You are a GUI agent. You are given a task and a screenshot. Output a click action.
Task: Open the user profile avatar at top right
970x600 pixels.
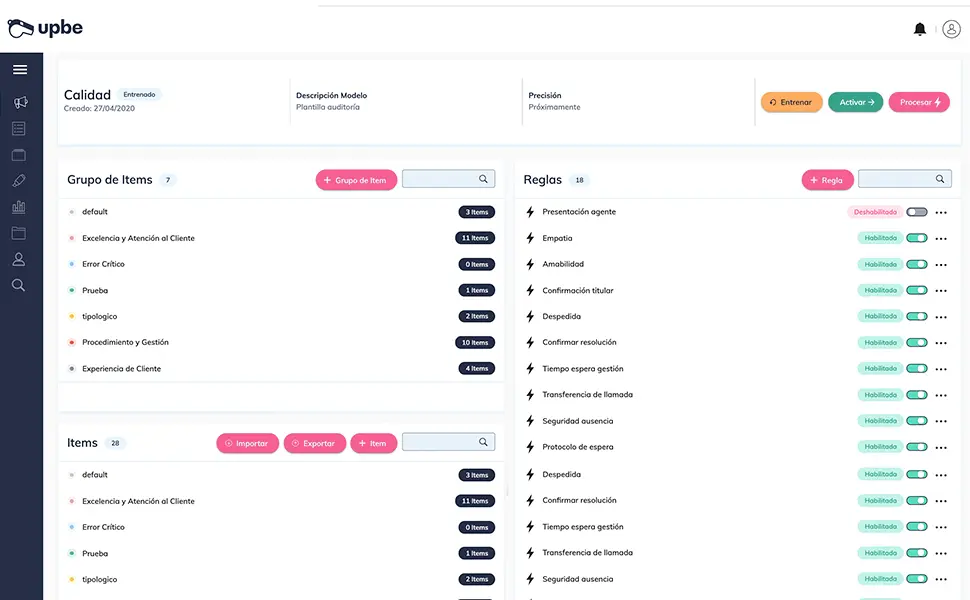[951, 29]
